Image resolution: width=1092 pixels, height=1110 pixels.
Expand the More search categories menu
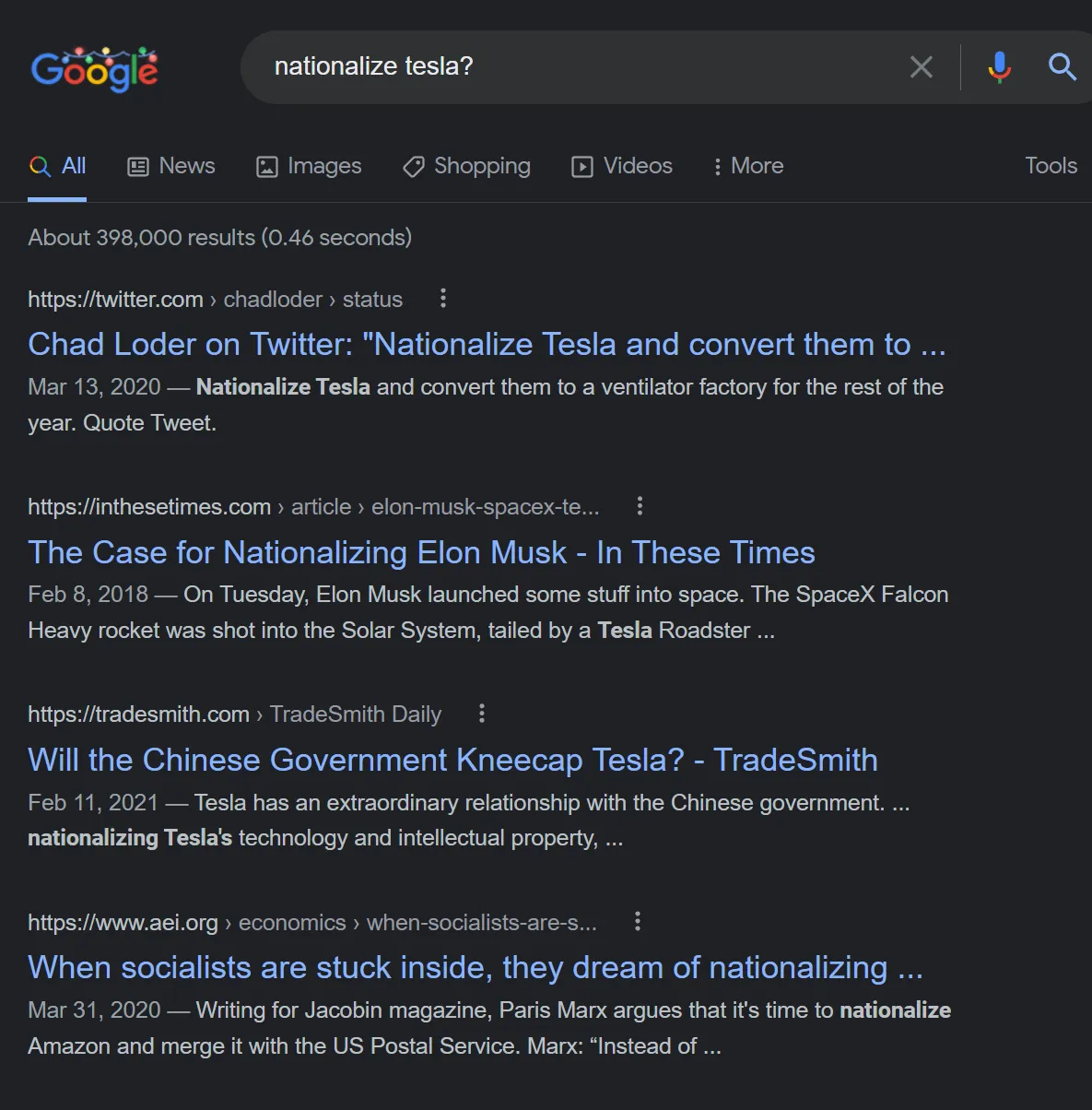click(748, 166)
